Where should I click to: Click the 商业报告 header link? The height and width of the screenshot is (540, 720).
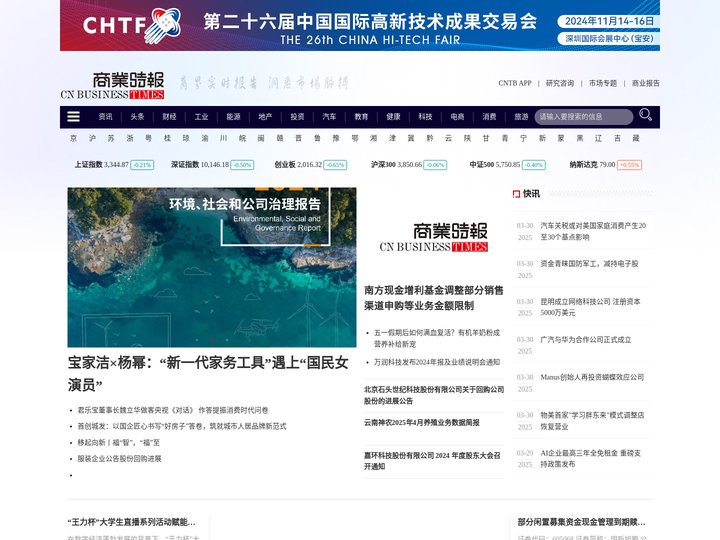click(x=646, y=83)
